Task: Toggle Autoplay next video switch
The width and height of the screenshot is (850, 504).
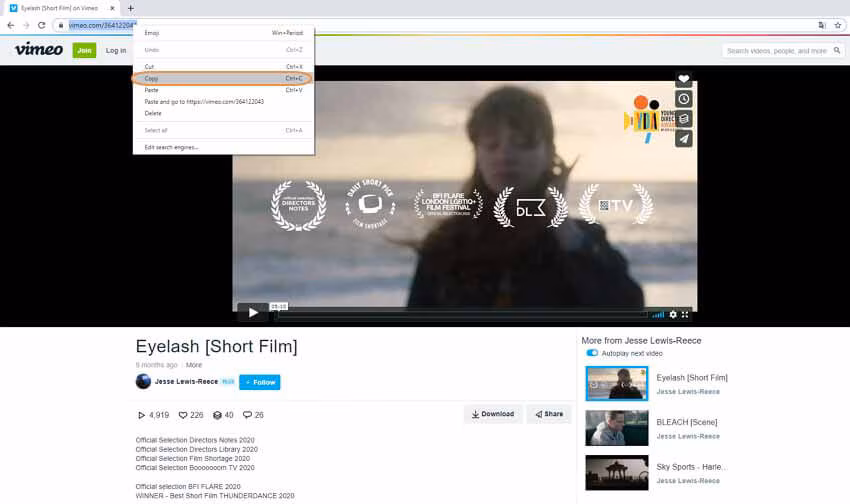Action: [592, 353]
